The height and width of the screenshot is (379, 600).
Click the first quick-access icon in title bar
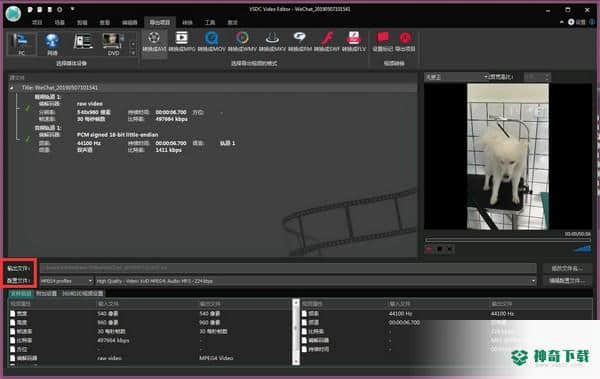30,9
